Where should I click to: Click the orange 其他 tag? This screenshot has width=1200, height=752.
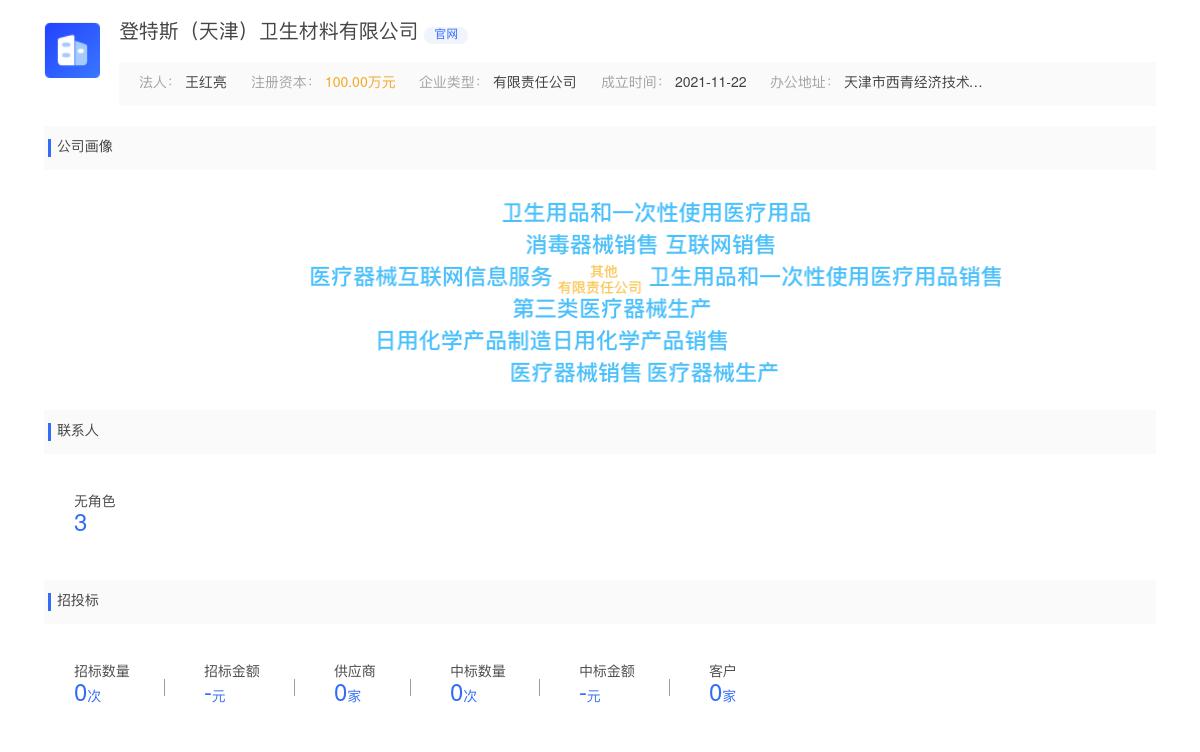pyautogui.click(x=604, y=271)
